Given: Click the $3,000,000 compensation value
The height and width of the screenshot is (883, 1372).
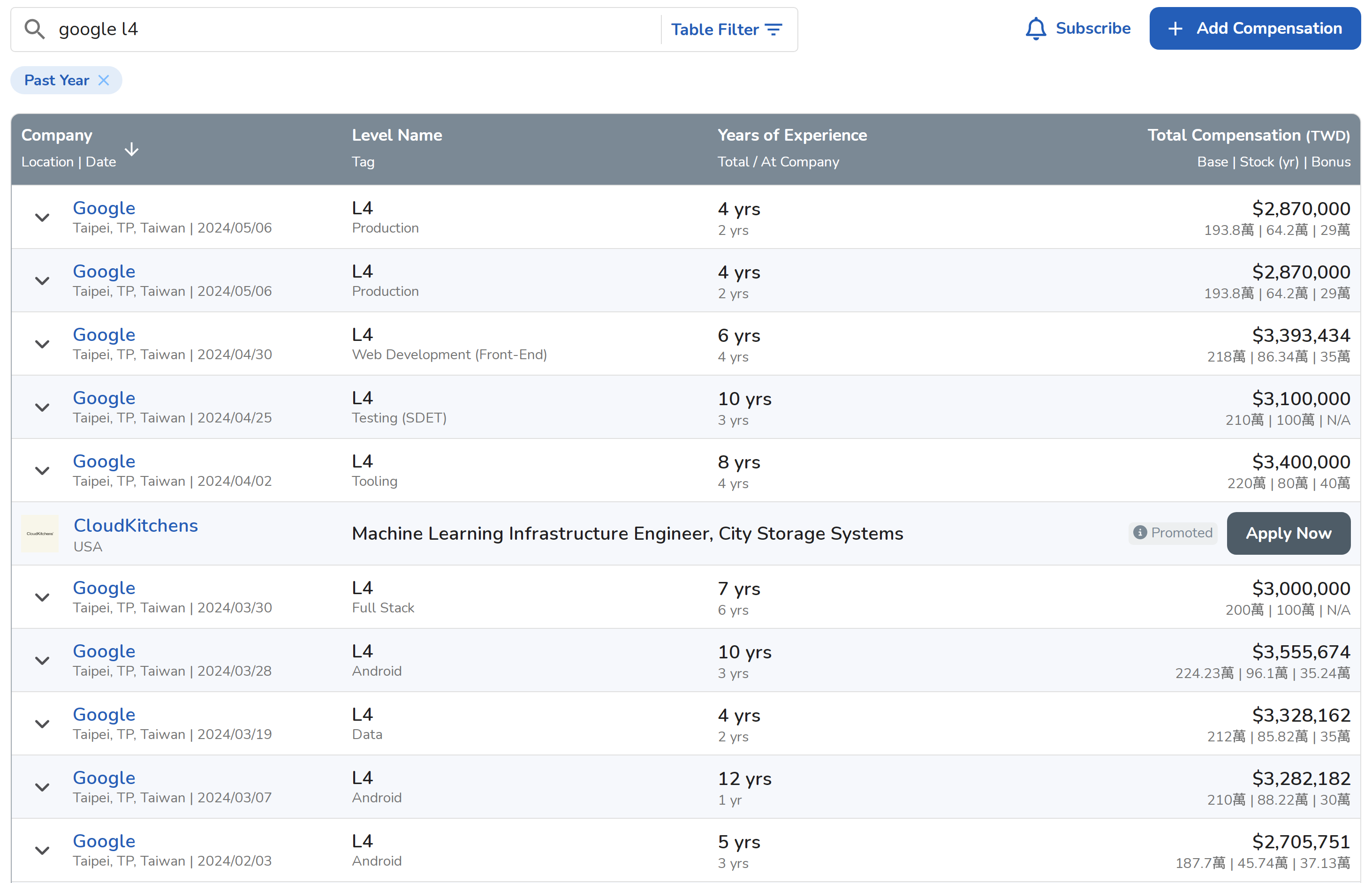Looking at the screenshot, I should (x=1301, y=589).
